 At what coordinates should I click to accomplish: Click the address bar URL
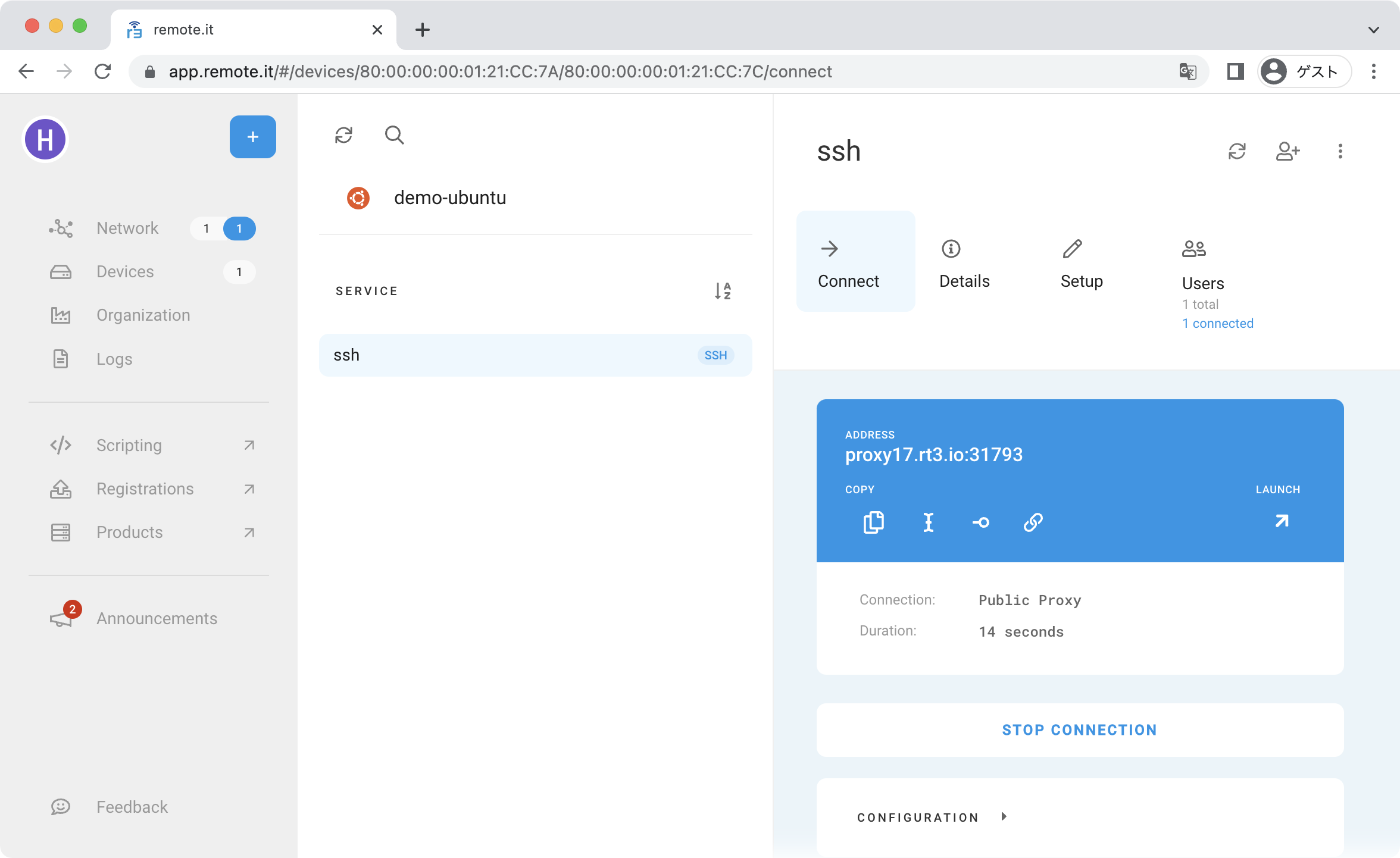pyautogui.click(x=500, y=71)
